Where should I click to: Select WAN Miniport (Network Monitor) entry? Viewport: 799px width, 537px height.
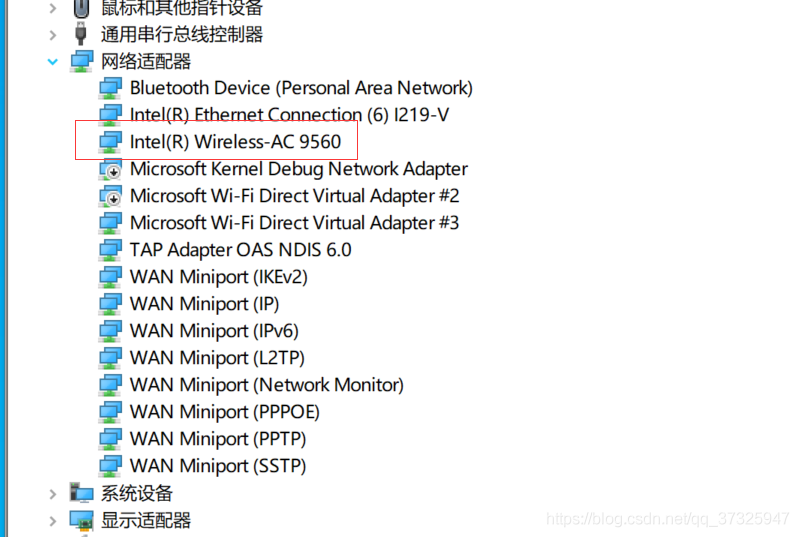coord(267,385)
